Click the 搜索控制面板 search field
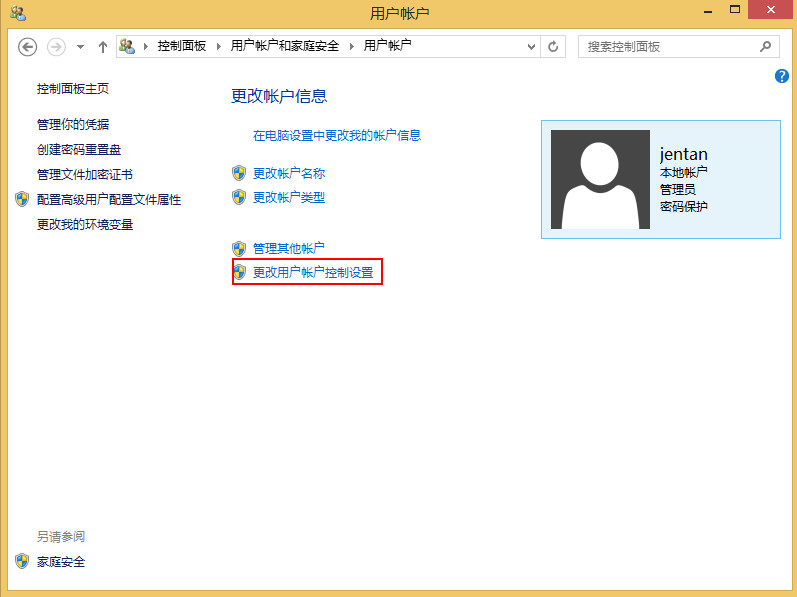 665,46
